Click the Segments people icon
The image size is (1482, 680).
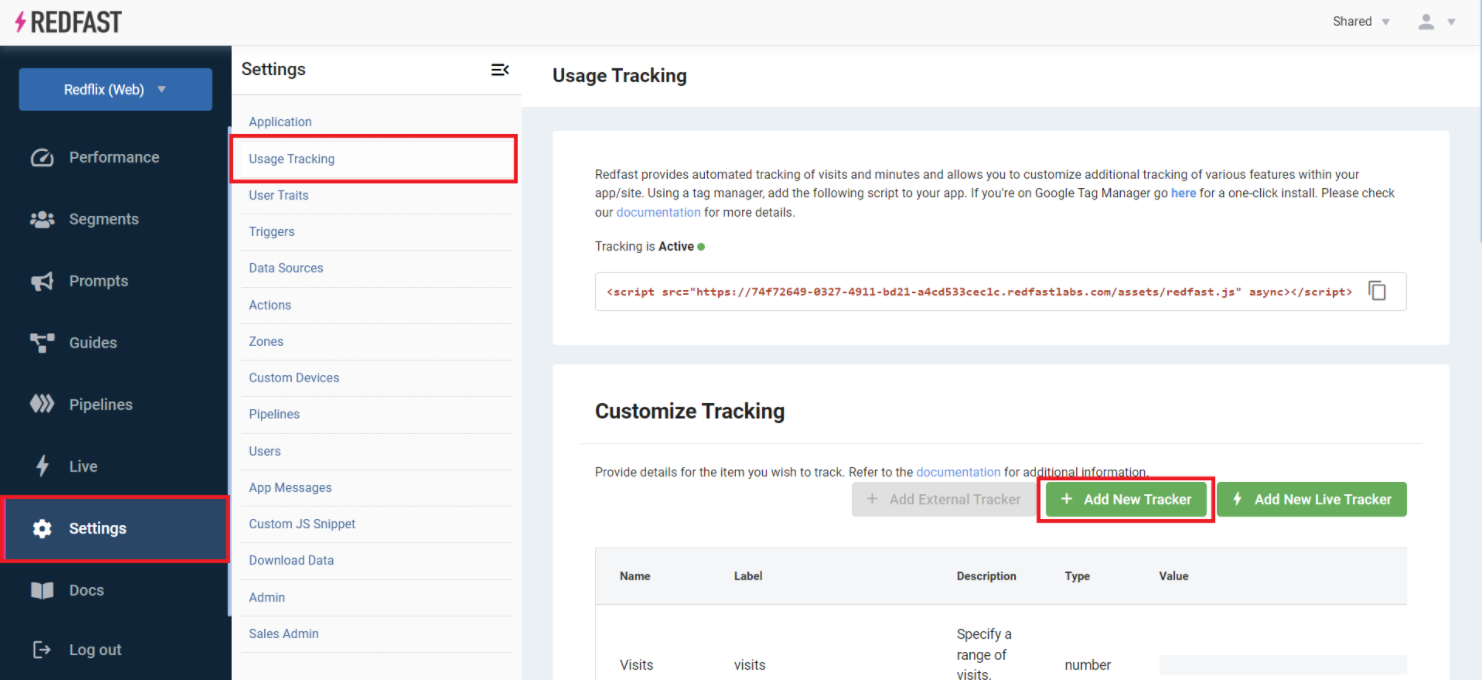[x=42, y=219]
